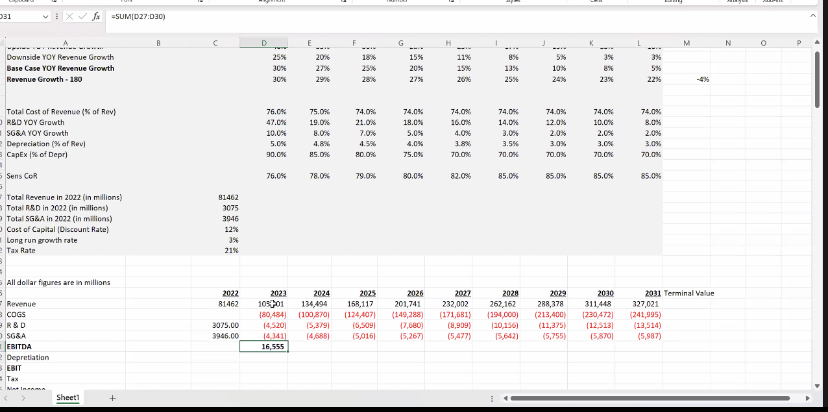The width and height of the screenshot is (828, 412).
Task: Select the 'COGS' row label
Action: click(x=15, y=314)
